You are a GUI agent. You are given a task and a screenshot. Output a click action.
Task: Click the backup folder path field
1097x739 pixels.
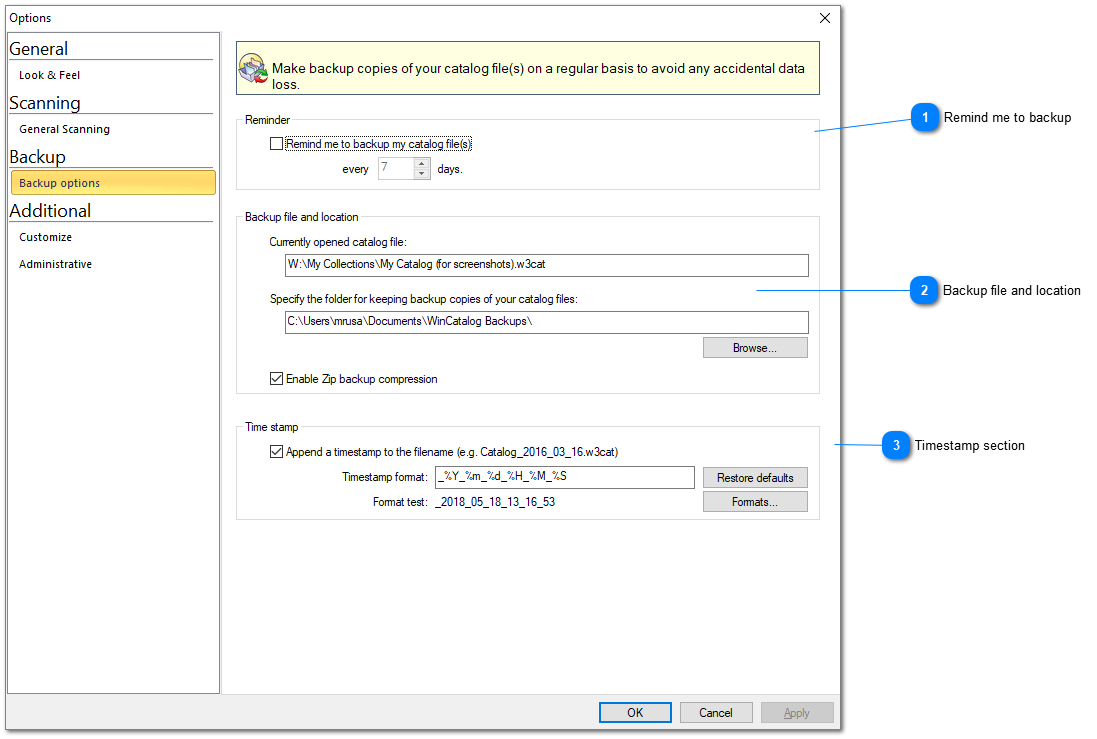(x=546, y=322)
